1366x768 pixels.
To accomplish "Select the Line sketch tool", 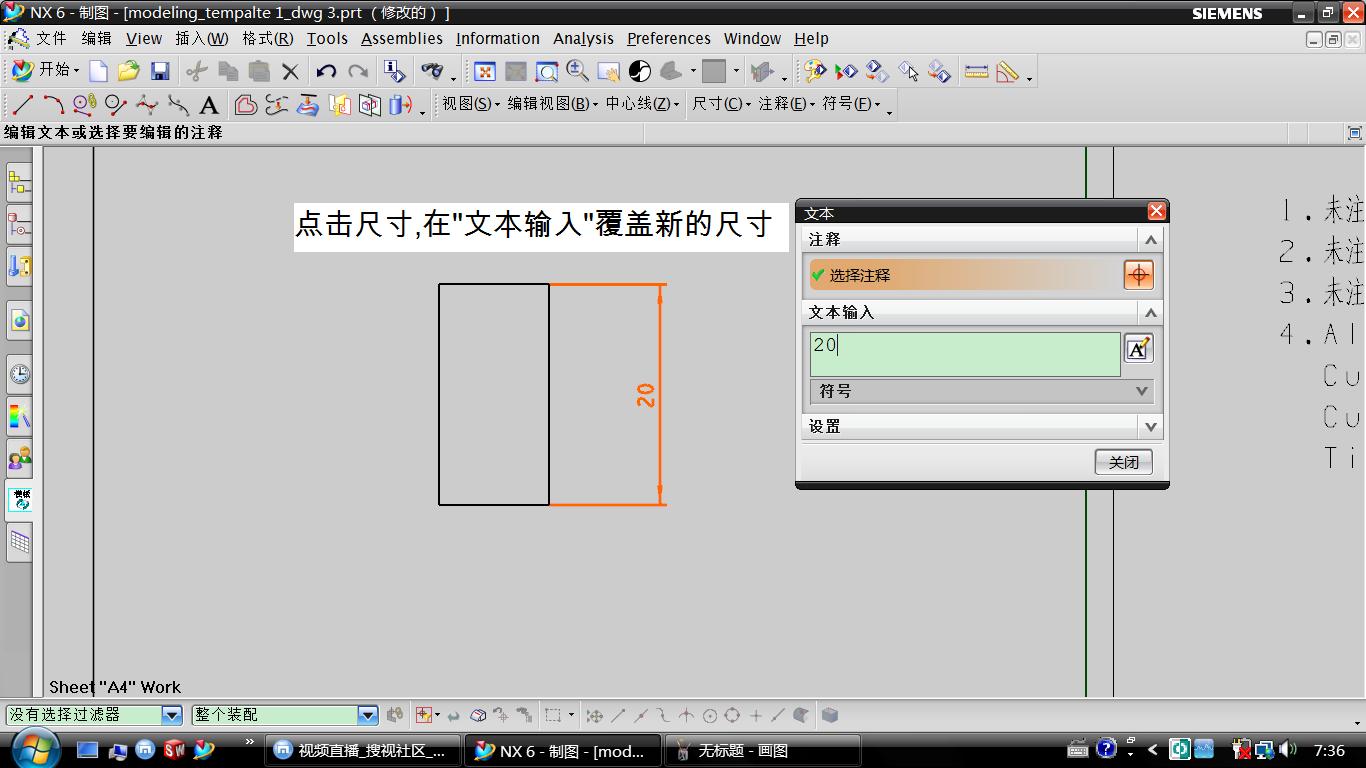I will [23, 104].
